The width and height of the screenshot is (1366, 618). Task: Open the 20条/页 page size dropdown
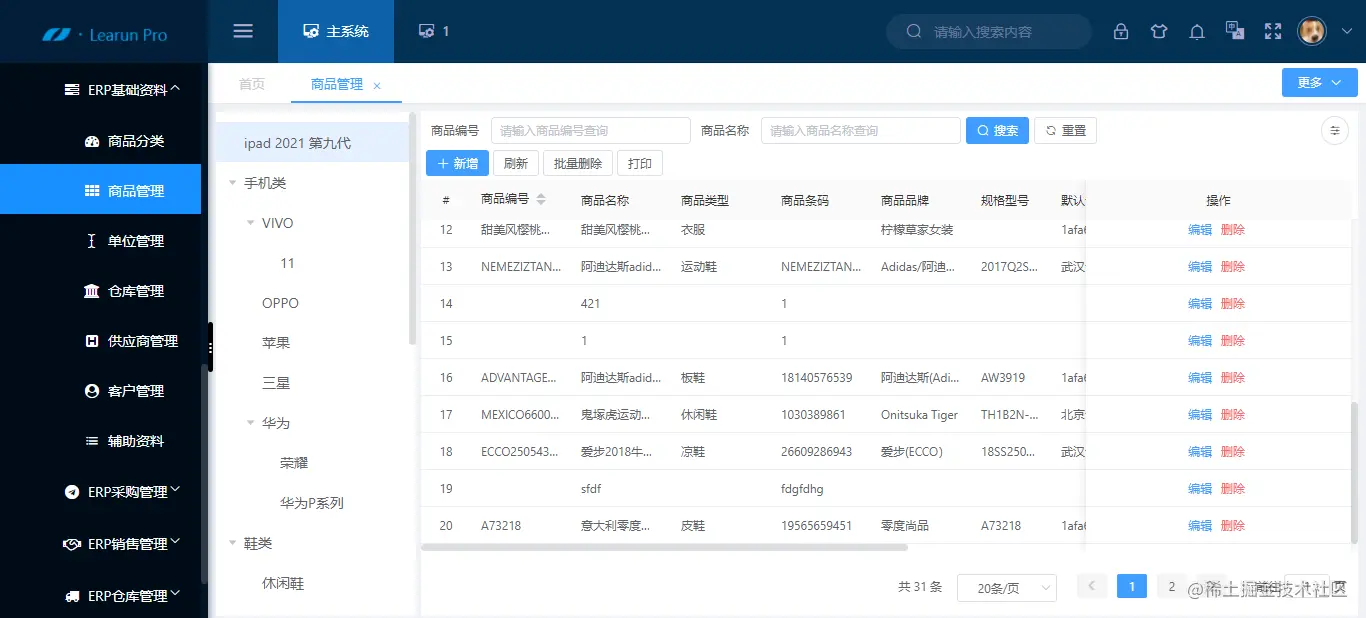pyautogui.click(x=1007, y=588)
